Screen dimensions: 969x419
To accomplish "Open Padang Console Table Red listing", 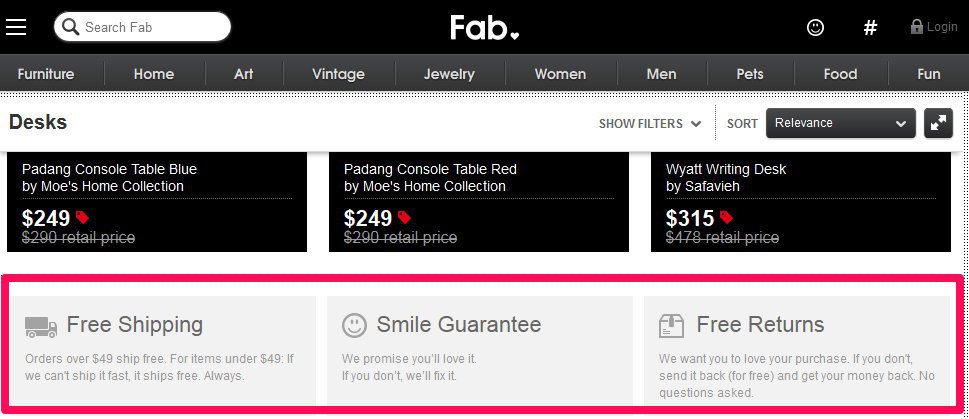I will [430, 169].
